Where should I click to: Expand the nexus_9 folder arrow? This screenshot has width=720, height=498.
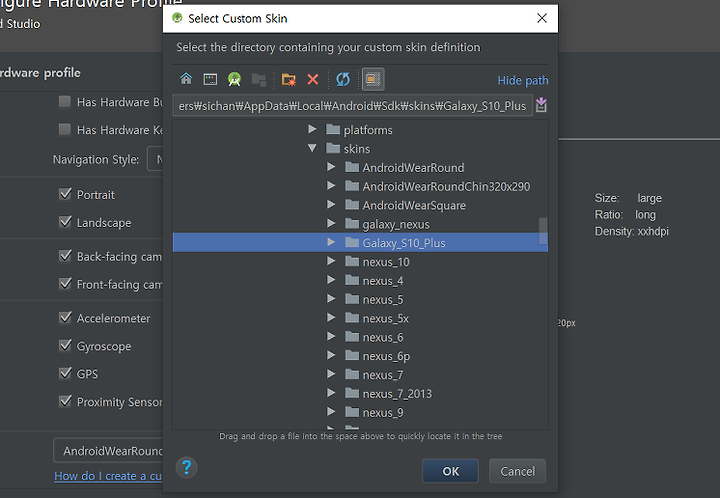[331, 412]
